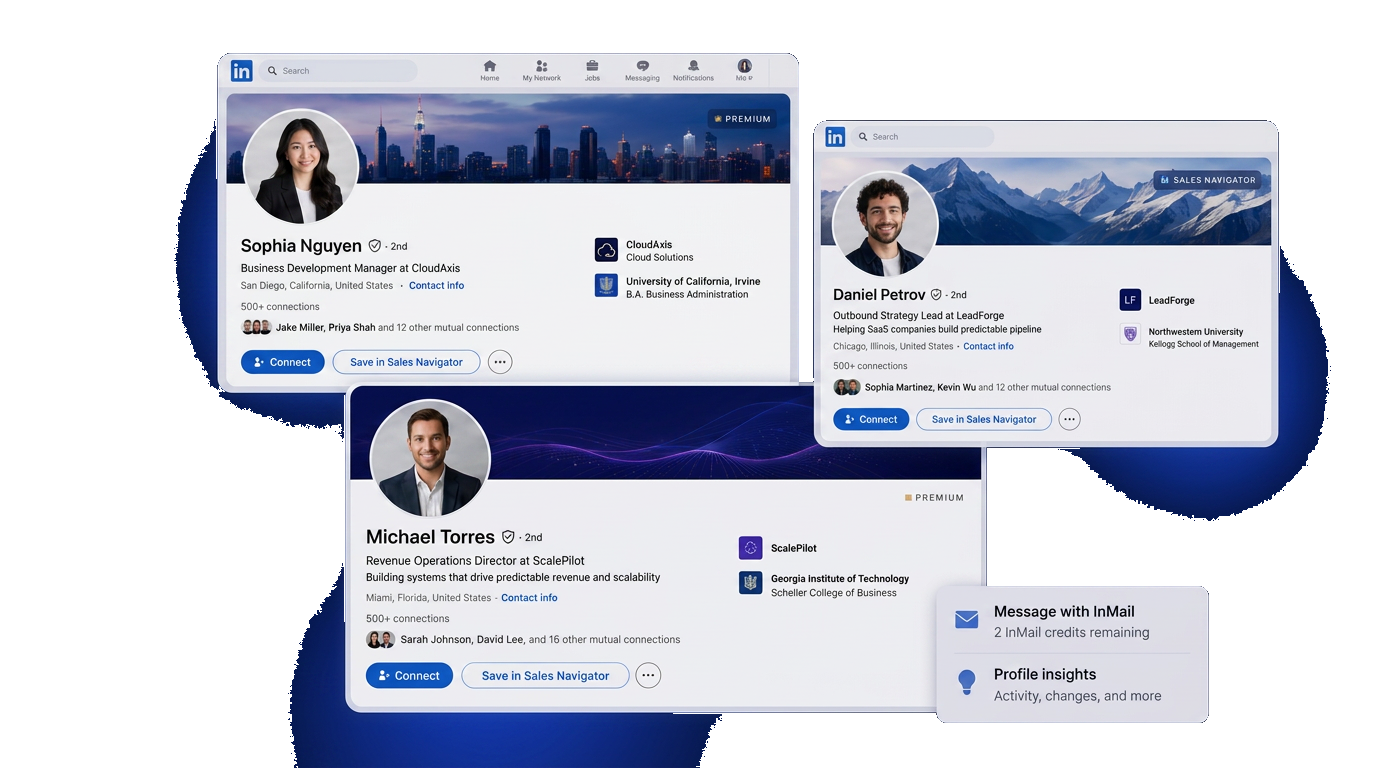This screenshot has height=768, width=1376.
Task: Open Notifications in the navigation bar
Action: point(693,70)
